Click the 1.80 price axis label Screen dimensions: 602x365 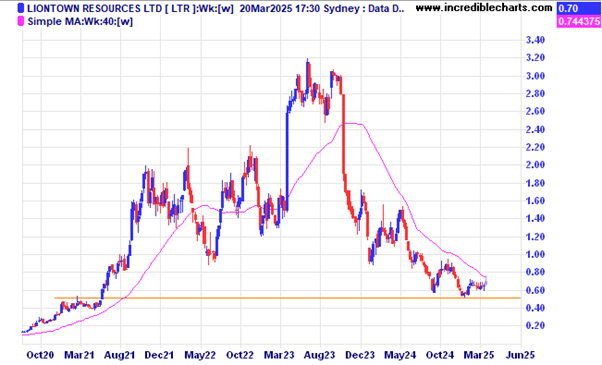click(535, 183)
